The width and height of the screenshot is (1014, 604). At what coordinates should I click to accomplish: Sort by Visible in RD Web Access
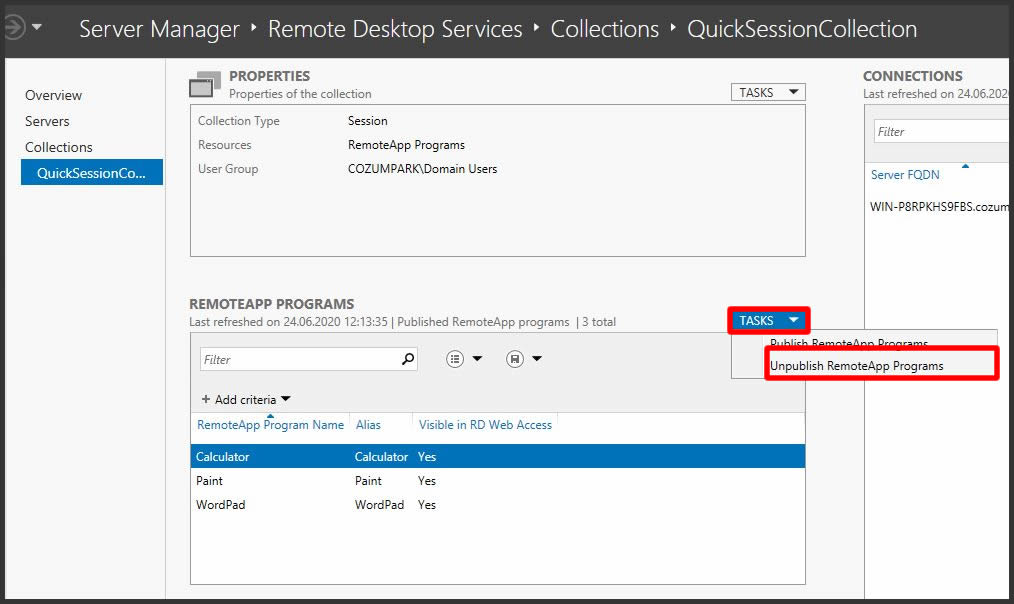pyautogui.click(x=485, y=425)
